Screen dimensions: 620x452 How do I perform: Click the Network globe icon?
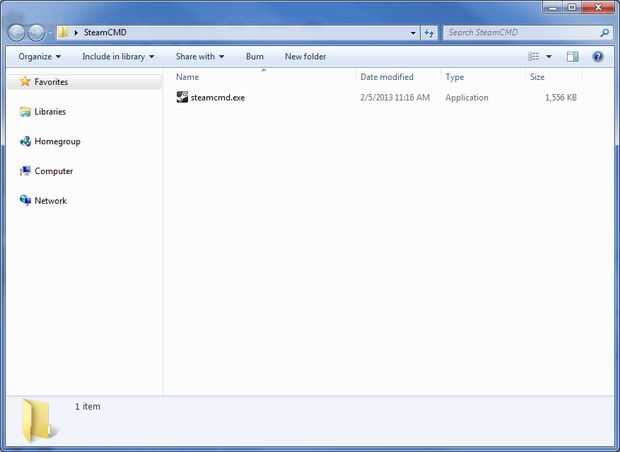coord(25,200)
